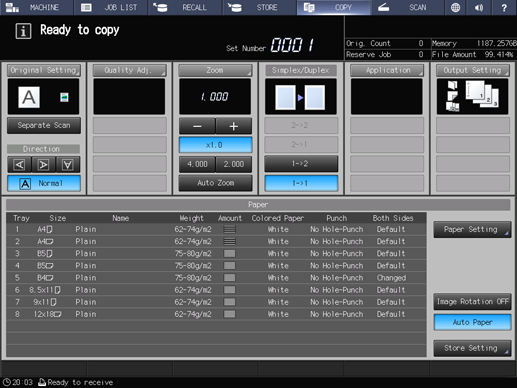Image resolution: width=517 pixels, height=388 pixels.
Task: Switch to the JOB LIST tab
Action: click(111, 7)
